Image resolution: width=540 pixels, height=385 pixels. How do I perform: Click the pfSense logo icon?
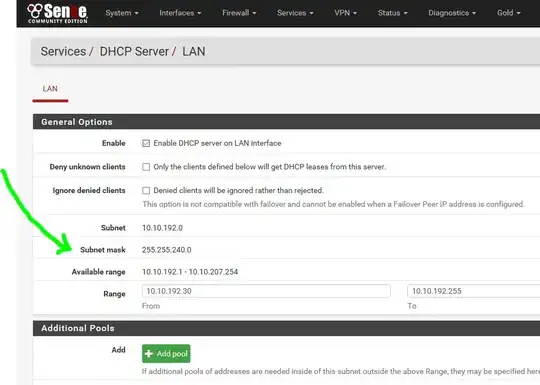[x=57, y=13]
